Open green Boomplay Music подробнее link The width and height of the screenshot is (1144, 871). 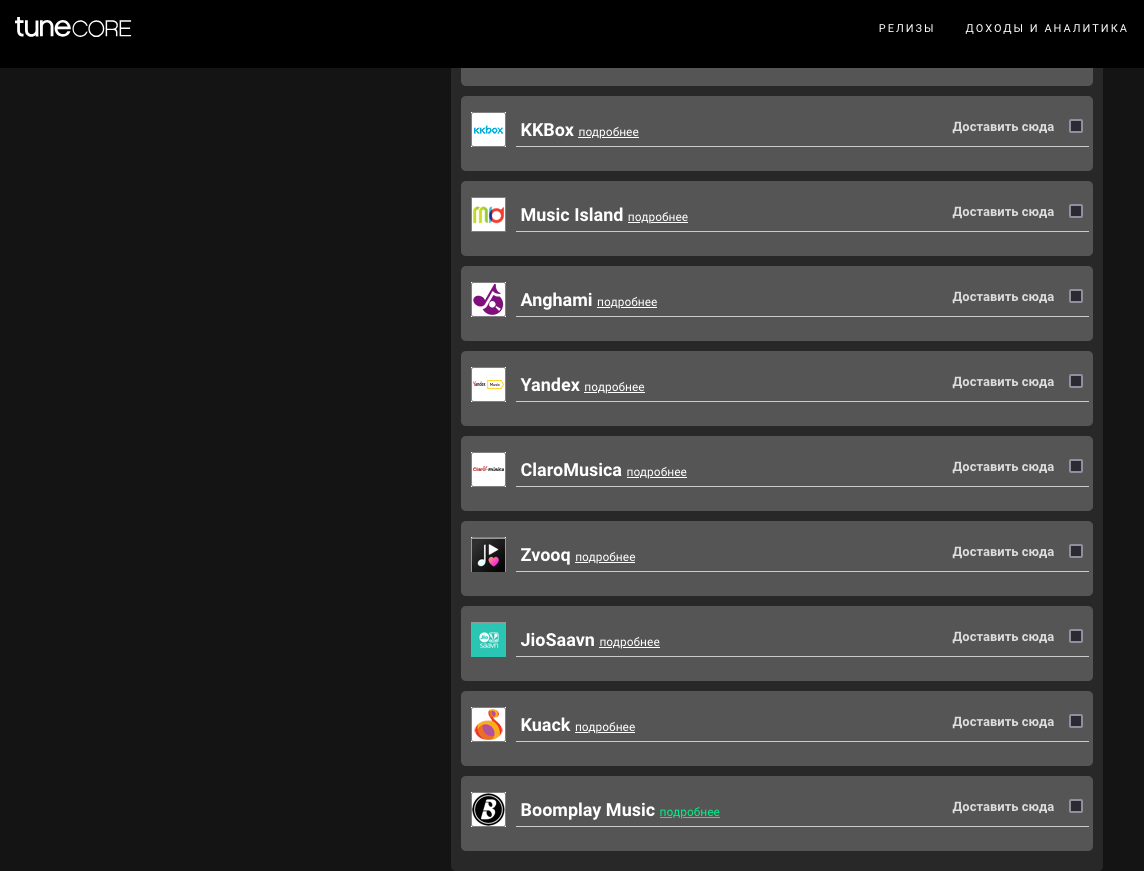pos(689,812)
